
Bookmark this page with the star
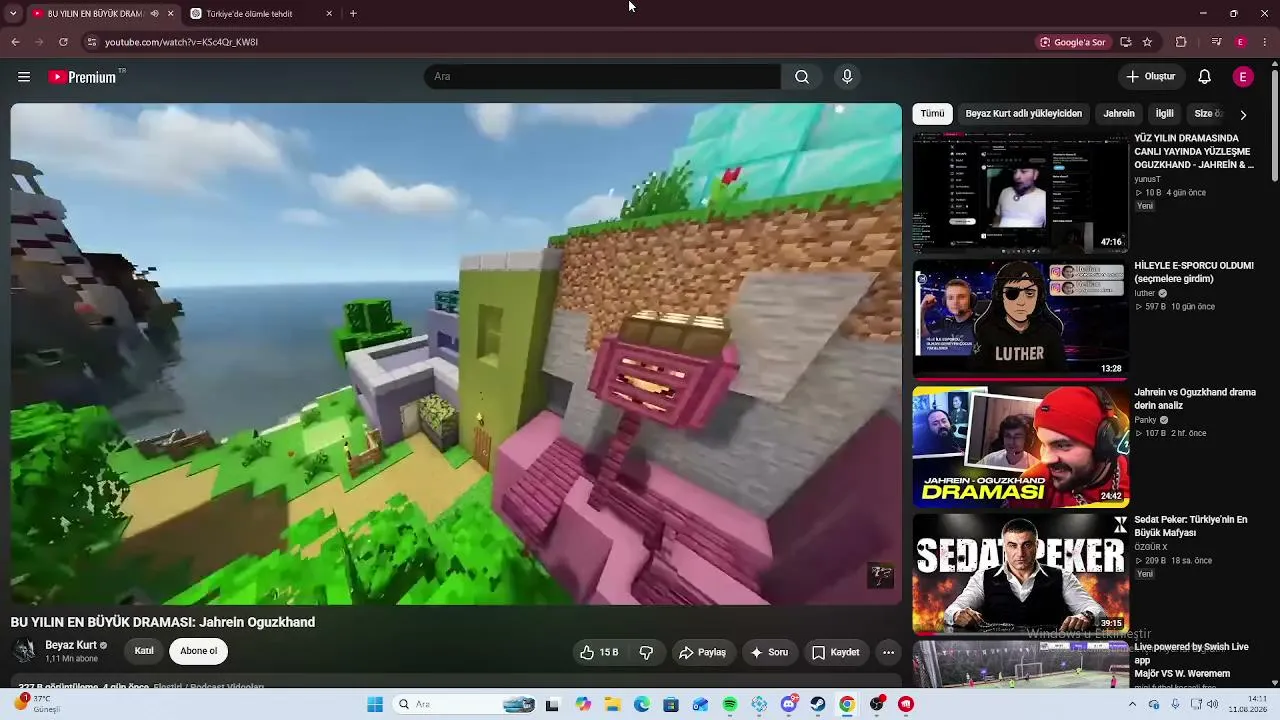click(1147, 42)
